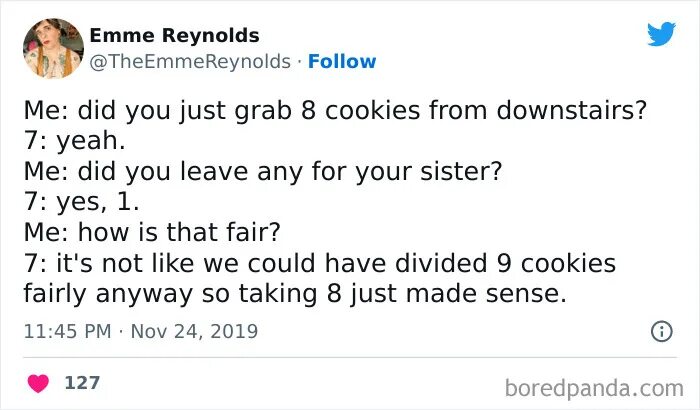Click the Twitter bird logo
Viewport: 700px width, 410px height.
tap(661, 35)
